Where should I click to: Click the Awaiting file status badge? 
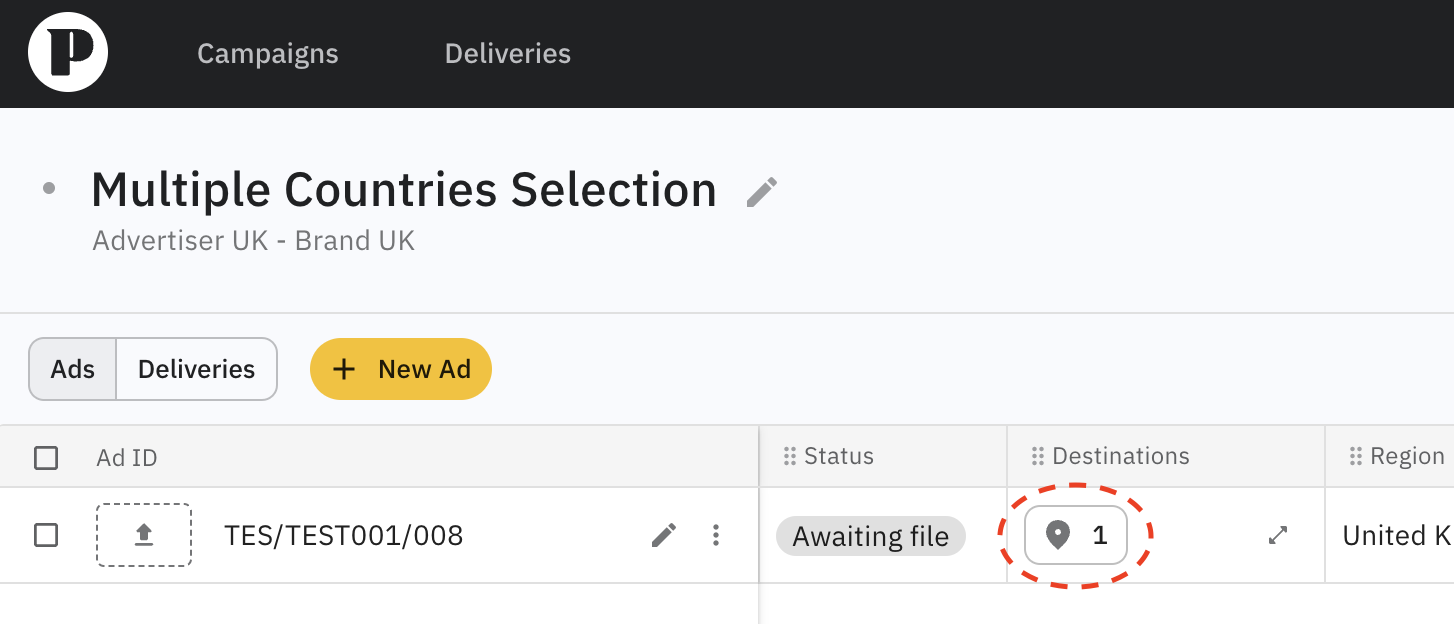(x=870, y=537)
